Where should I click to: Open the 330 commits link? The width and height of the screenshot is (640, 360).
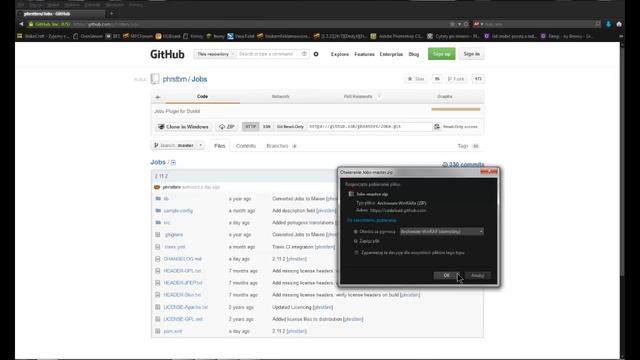click(x=463, y=164)
